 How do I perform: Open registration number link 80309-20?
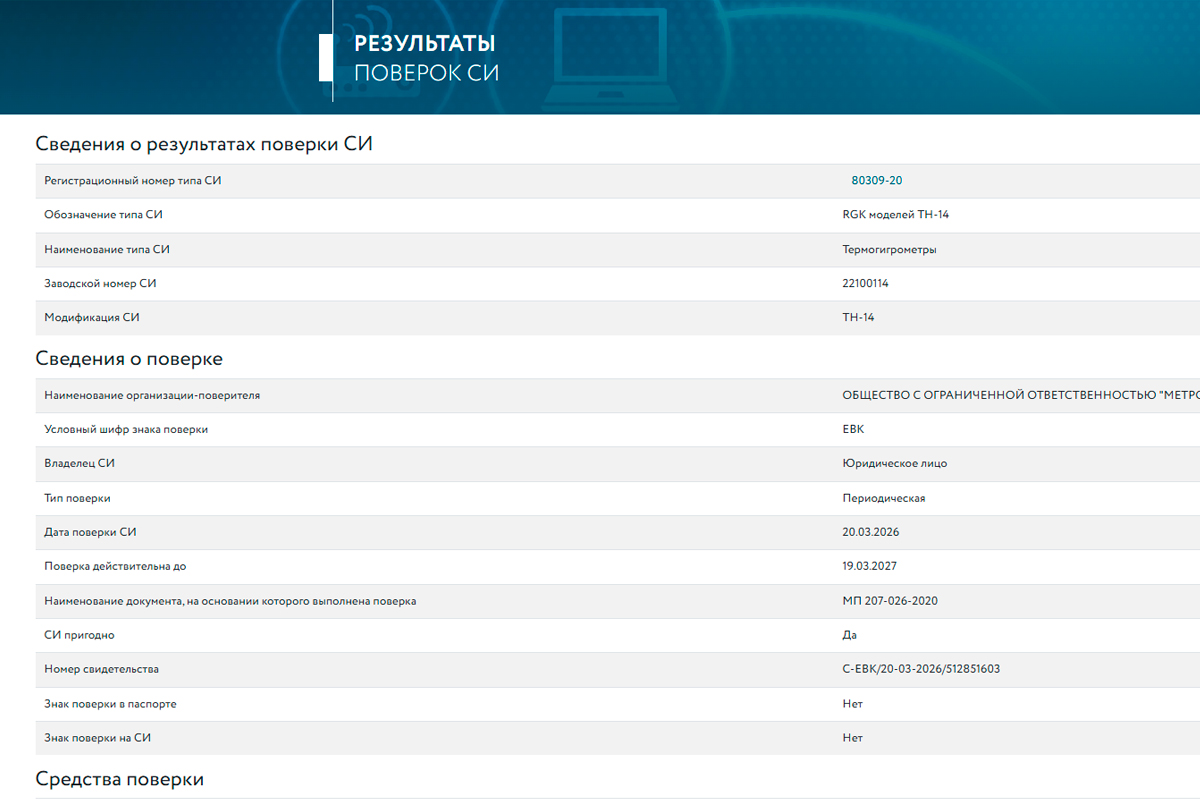876,181
